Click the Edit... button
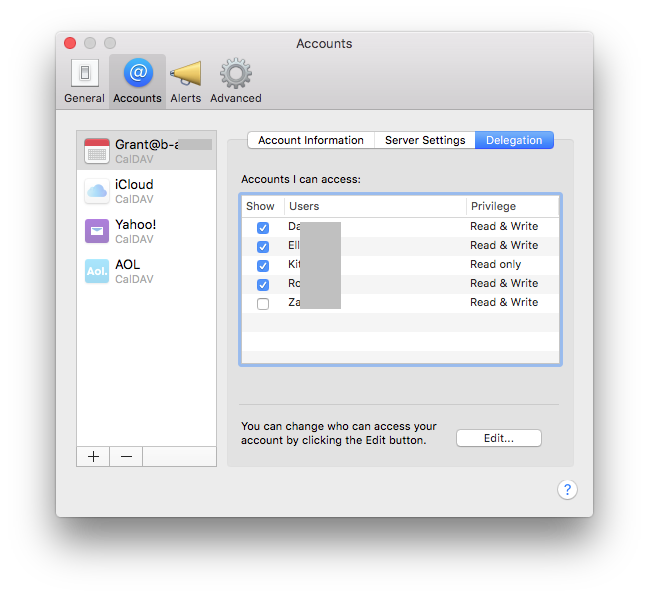This screenshot has width=649, height=597. tap(499, 438)
